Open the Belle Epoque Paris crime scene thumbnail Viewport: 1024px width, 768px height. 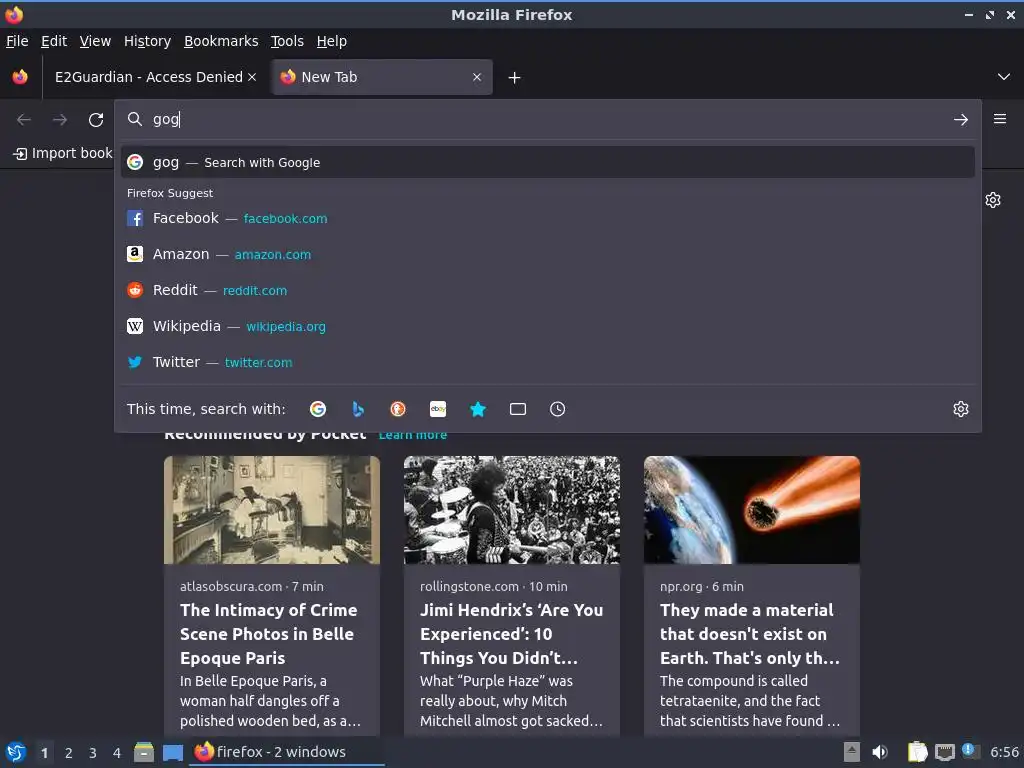click(x=272, y=510)
